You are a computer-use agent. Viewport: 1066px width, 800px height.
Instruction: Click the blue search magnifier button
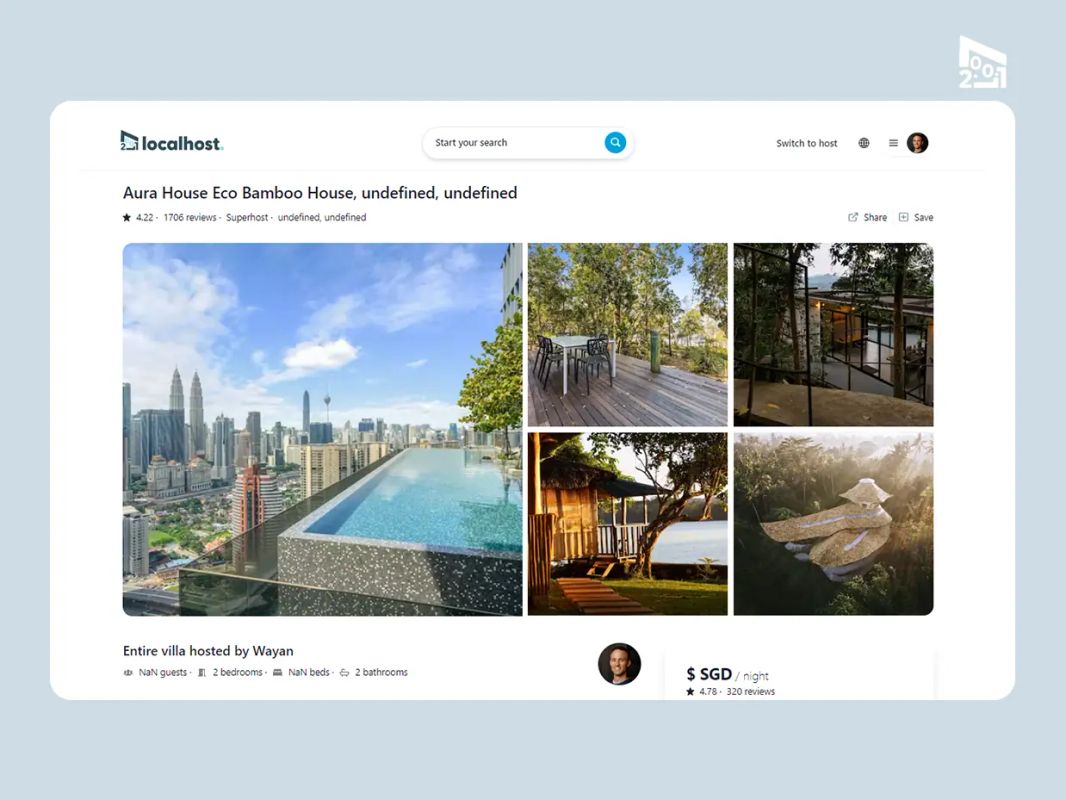coord(615,143)
